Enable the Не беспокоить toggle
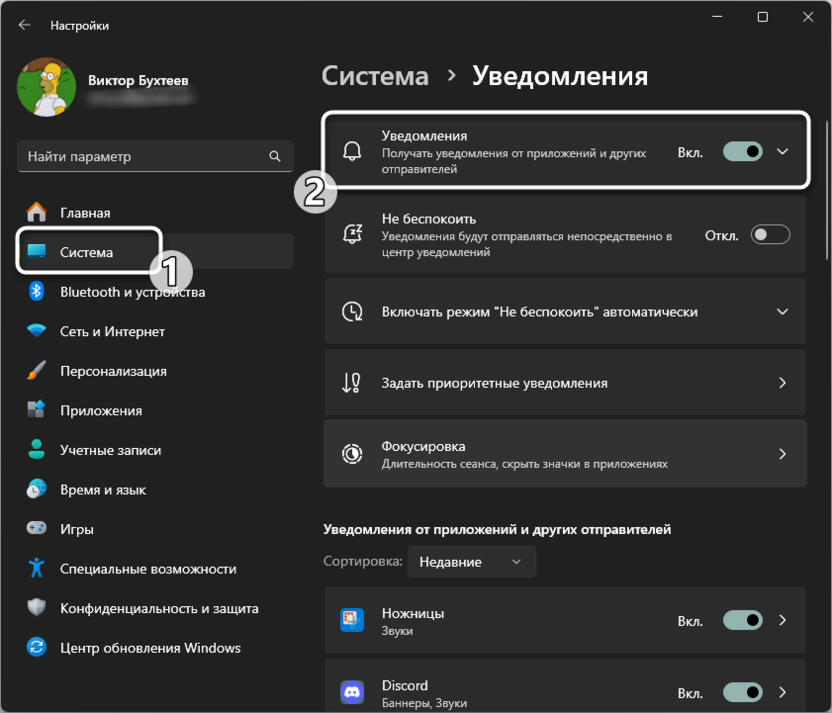Screen dimensions: 832x713 pyautogui.click(x=770, y=234)
